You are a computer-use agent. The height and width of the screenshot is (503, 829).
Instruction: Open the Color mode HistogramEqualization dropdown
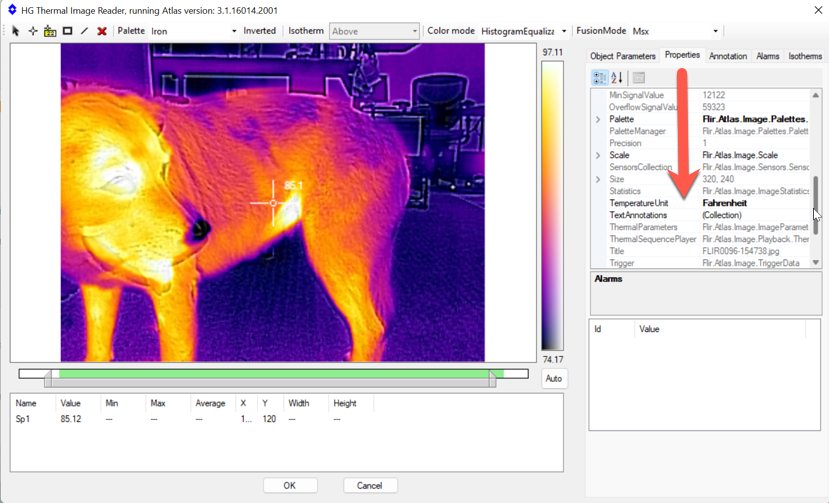tap(524, 31)
